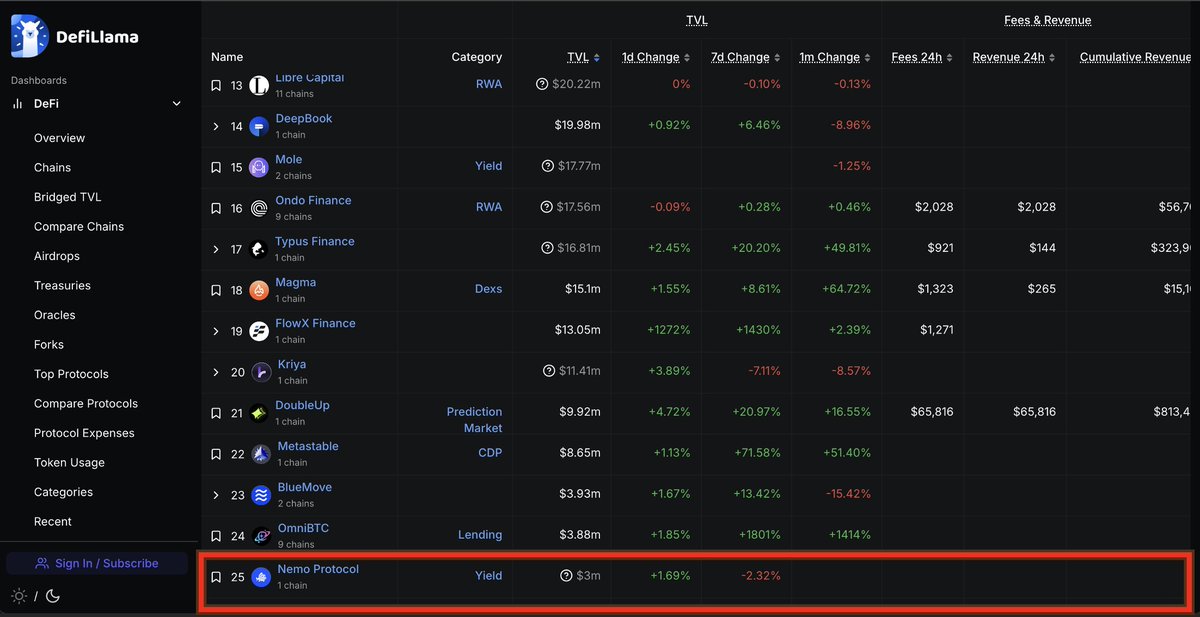The image size is (1200, 617).
Task: Open Prediction Market category link
Action: pyautogui.click(x=474, y=420)
